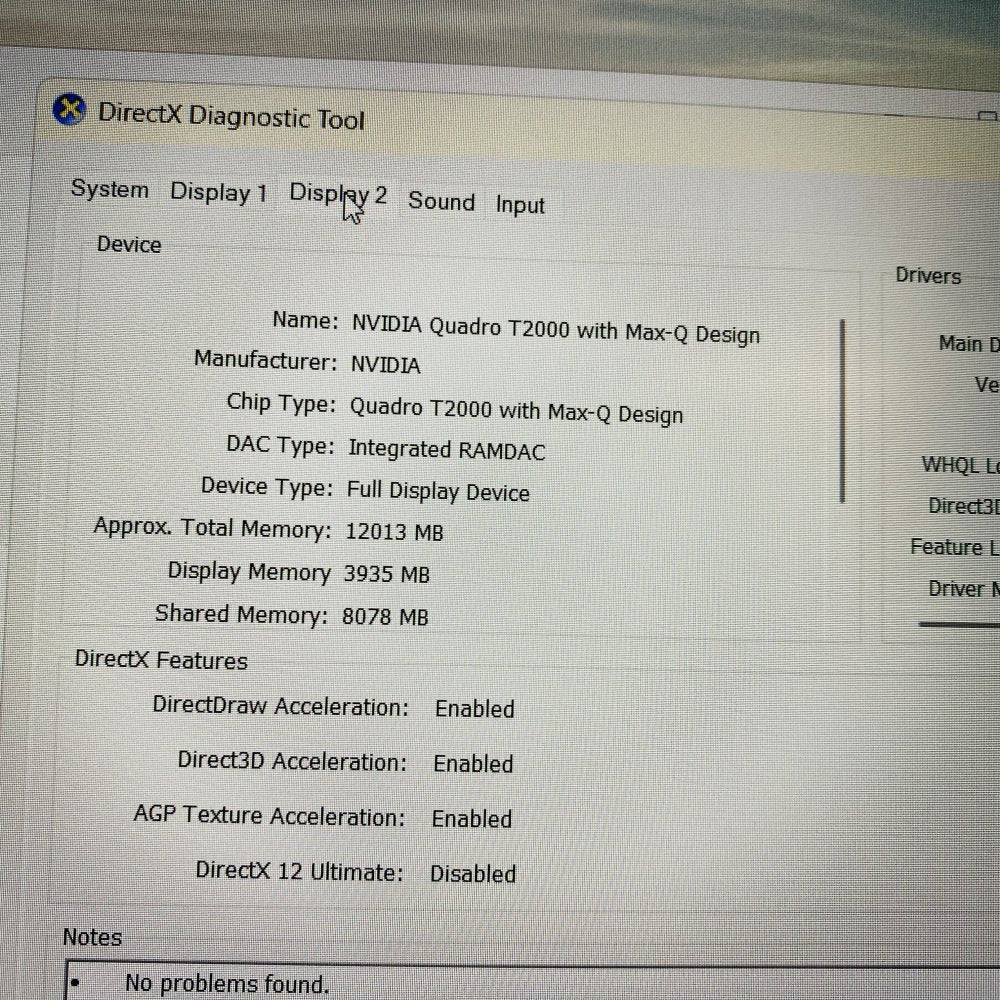Click the "Notes" group heading
This screenshot has width=1000, height=1000.
pos(92,937)
